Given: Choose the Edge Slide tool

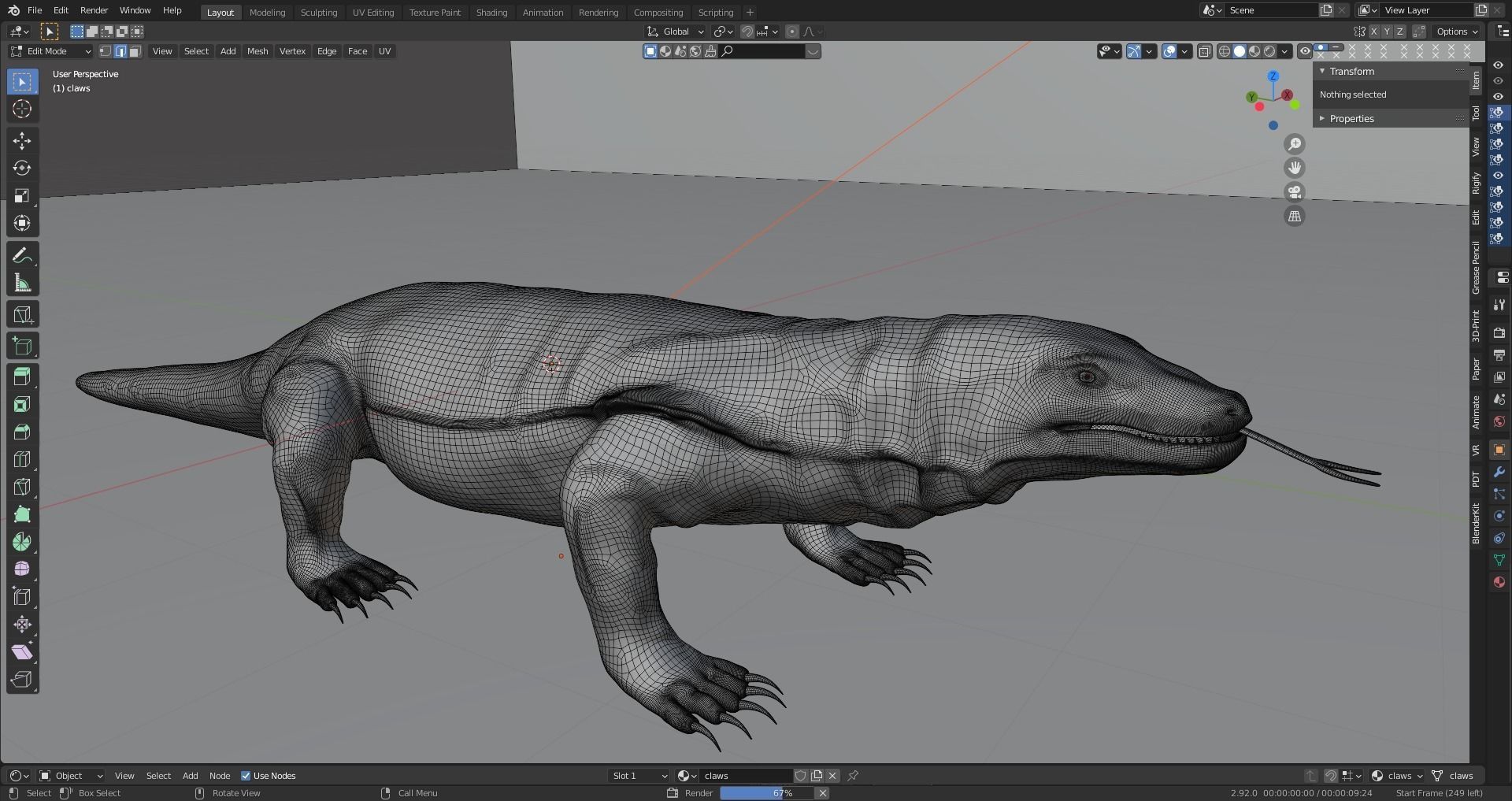Looking at the screenshot, I should click(x=22, y=597).
